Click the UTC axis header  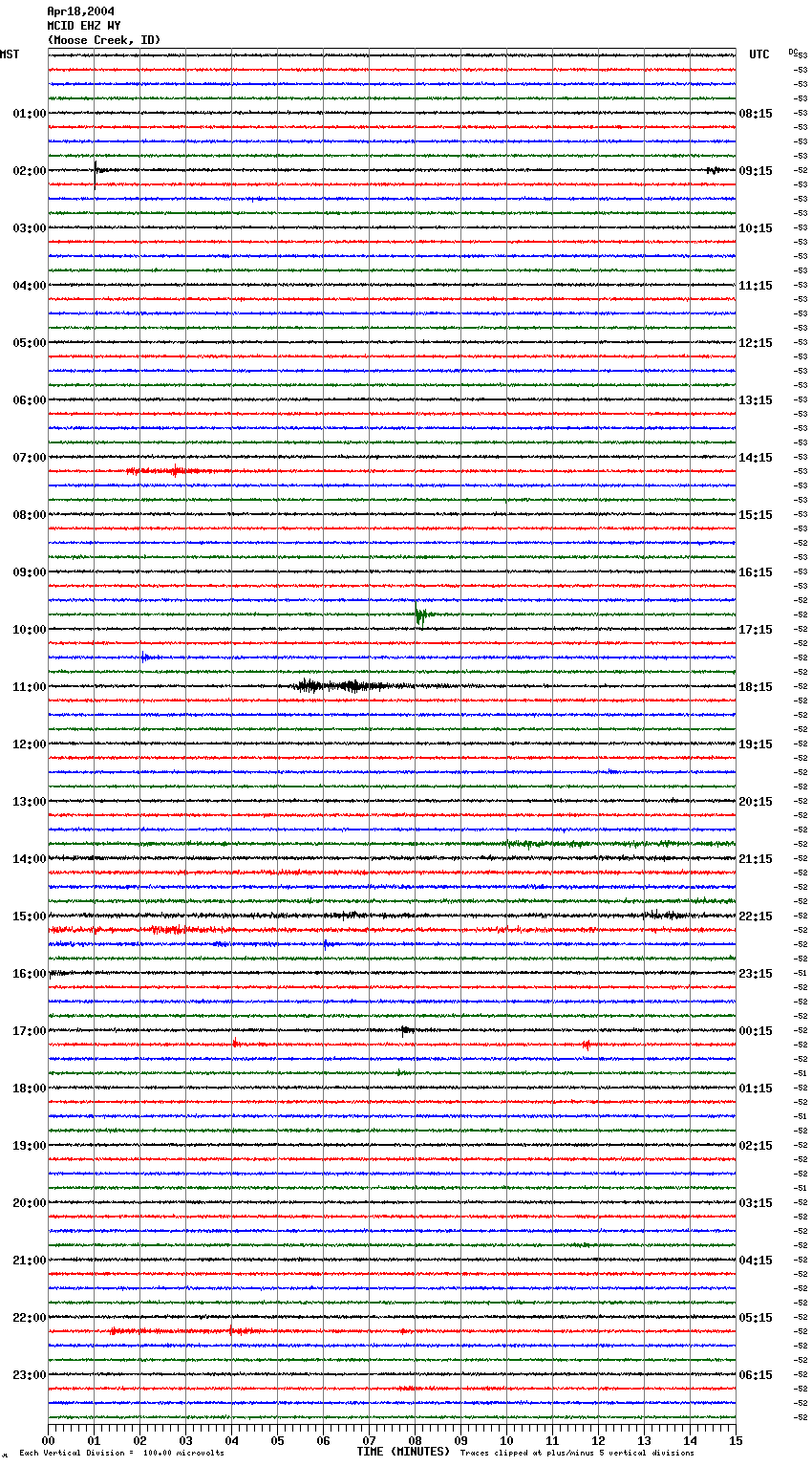pos(759,54)
